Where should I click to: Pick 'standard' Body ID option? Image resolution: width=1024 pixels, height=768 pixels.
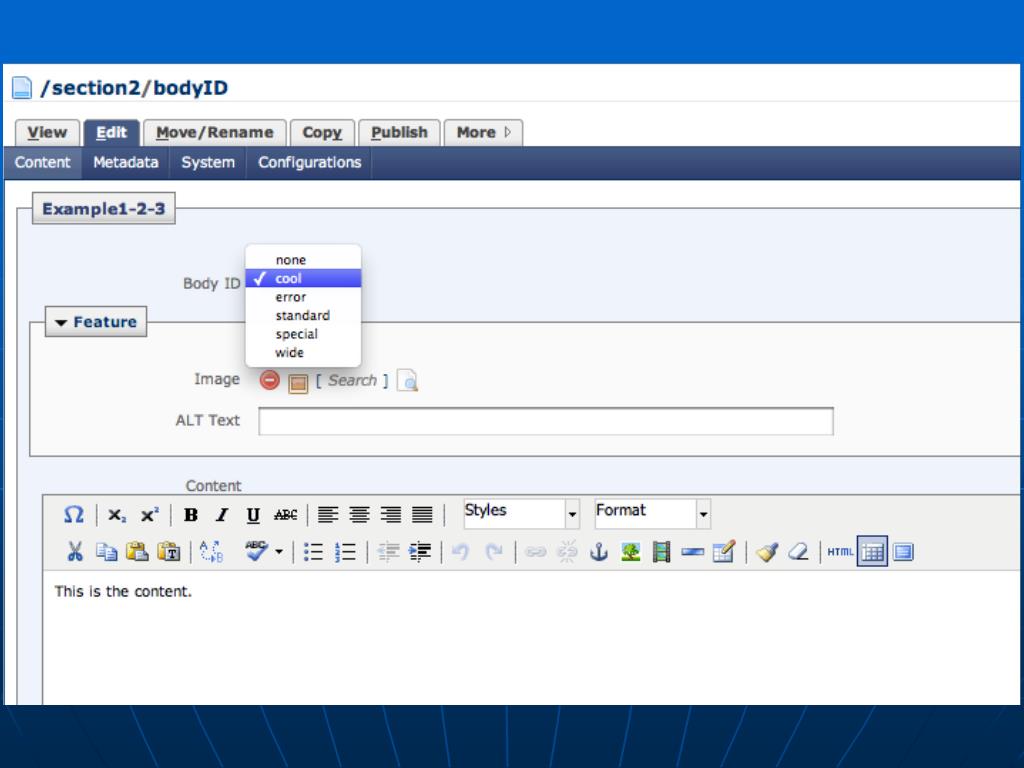(x=303, y=315)
